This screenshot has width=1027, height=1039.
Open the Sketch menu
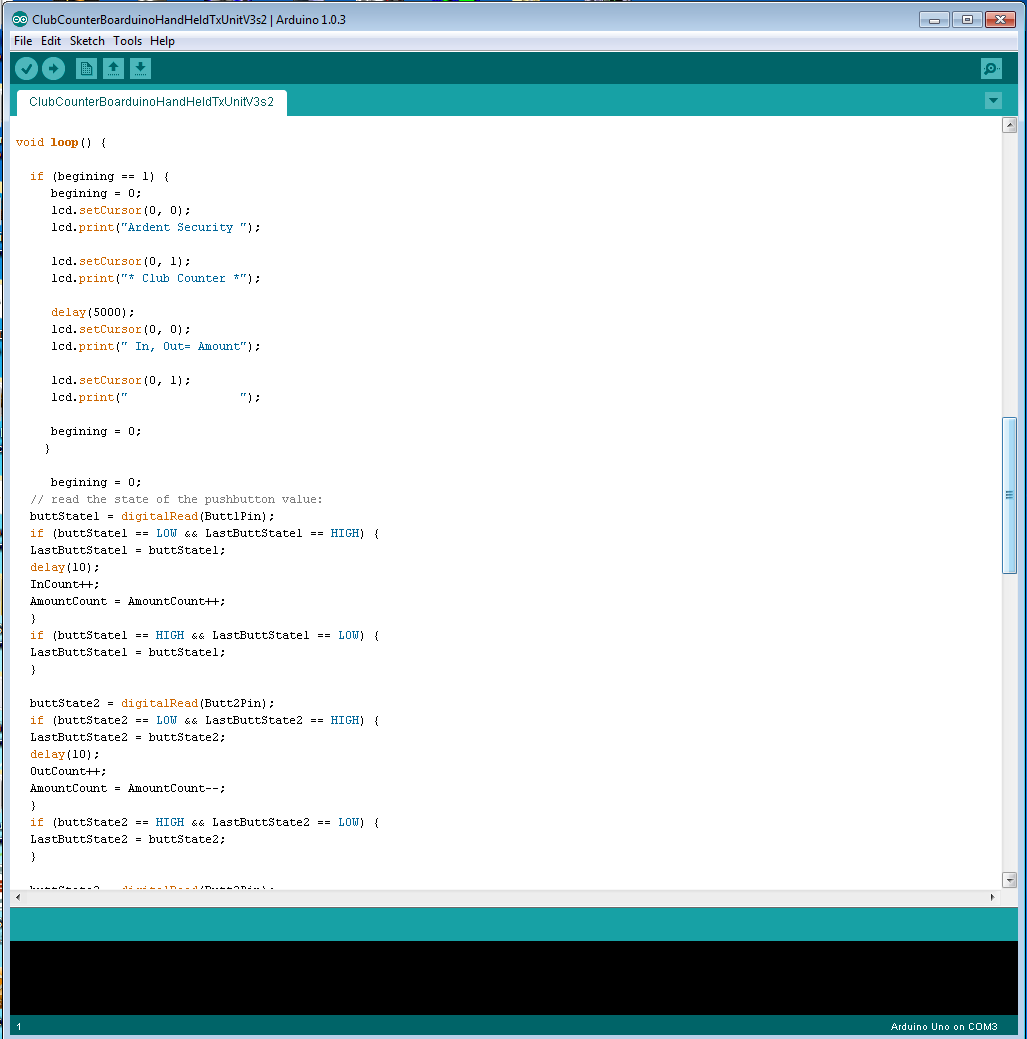[x=87, y=41]
